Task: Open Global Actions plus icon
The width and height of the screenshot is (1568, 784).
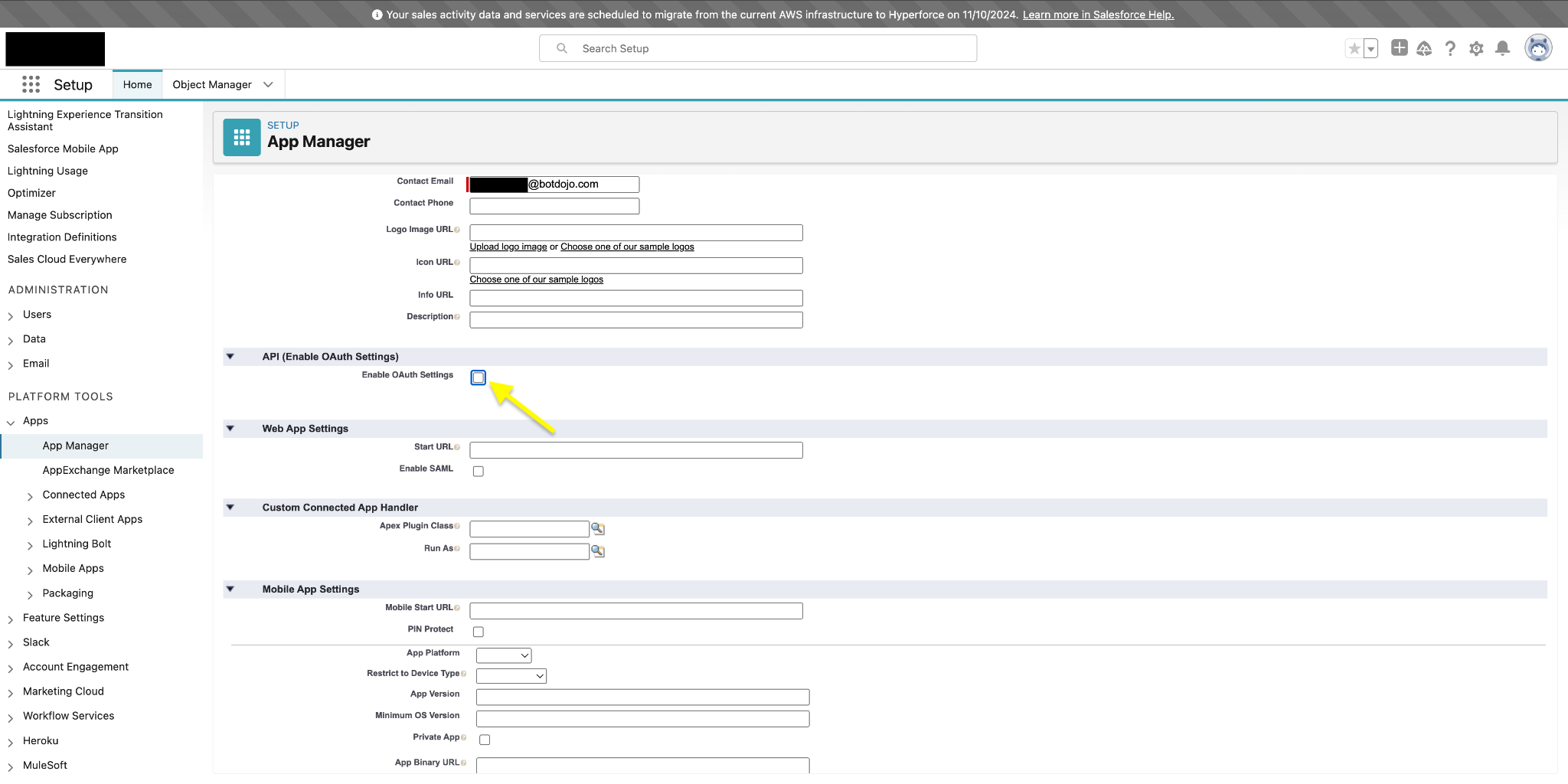Action: tap(1399, 48)
